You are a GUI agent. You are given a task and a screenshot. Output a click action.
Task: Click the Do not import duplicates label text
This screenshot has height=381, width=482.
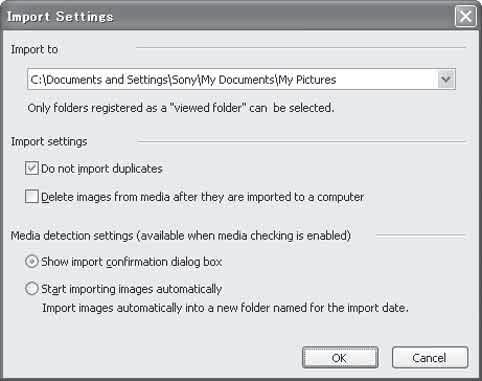[x=102, y=169]
